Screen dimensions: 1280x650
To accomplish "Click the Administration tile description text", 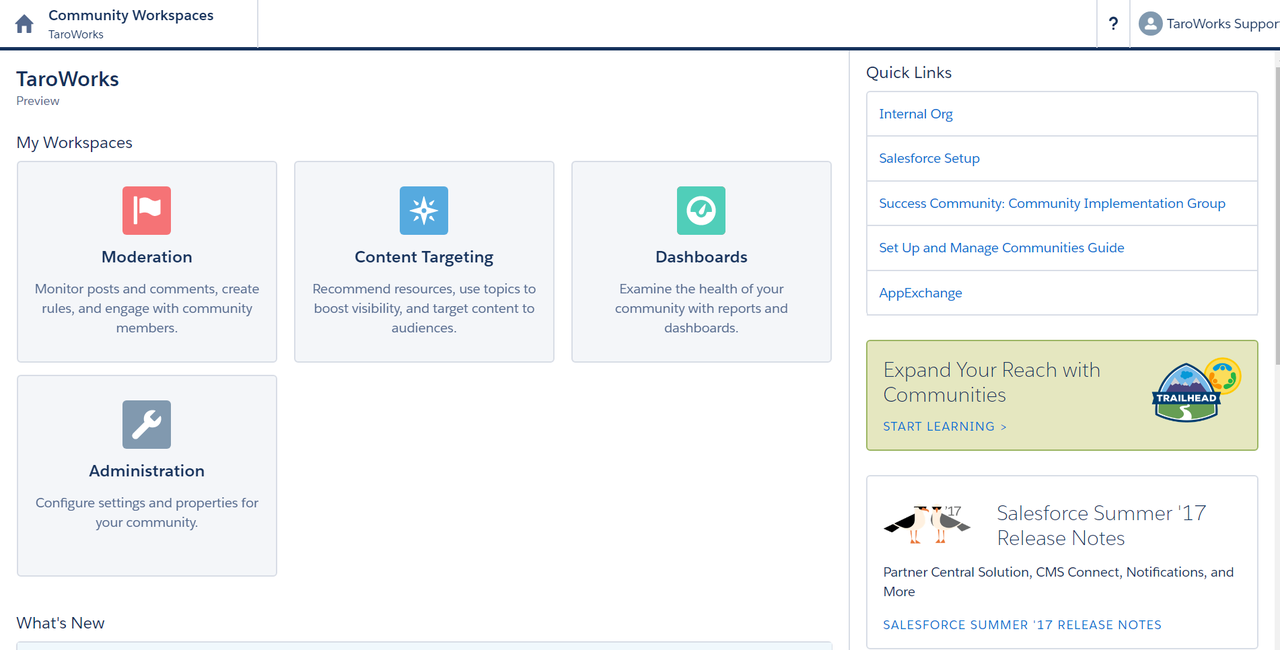I will pos(147,512).
